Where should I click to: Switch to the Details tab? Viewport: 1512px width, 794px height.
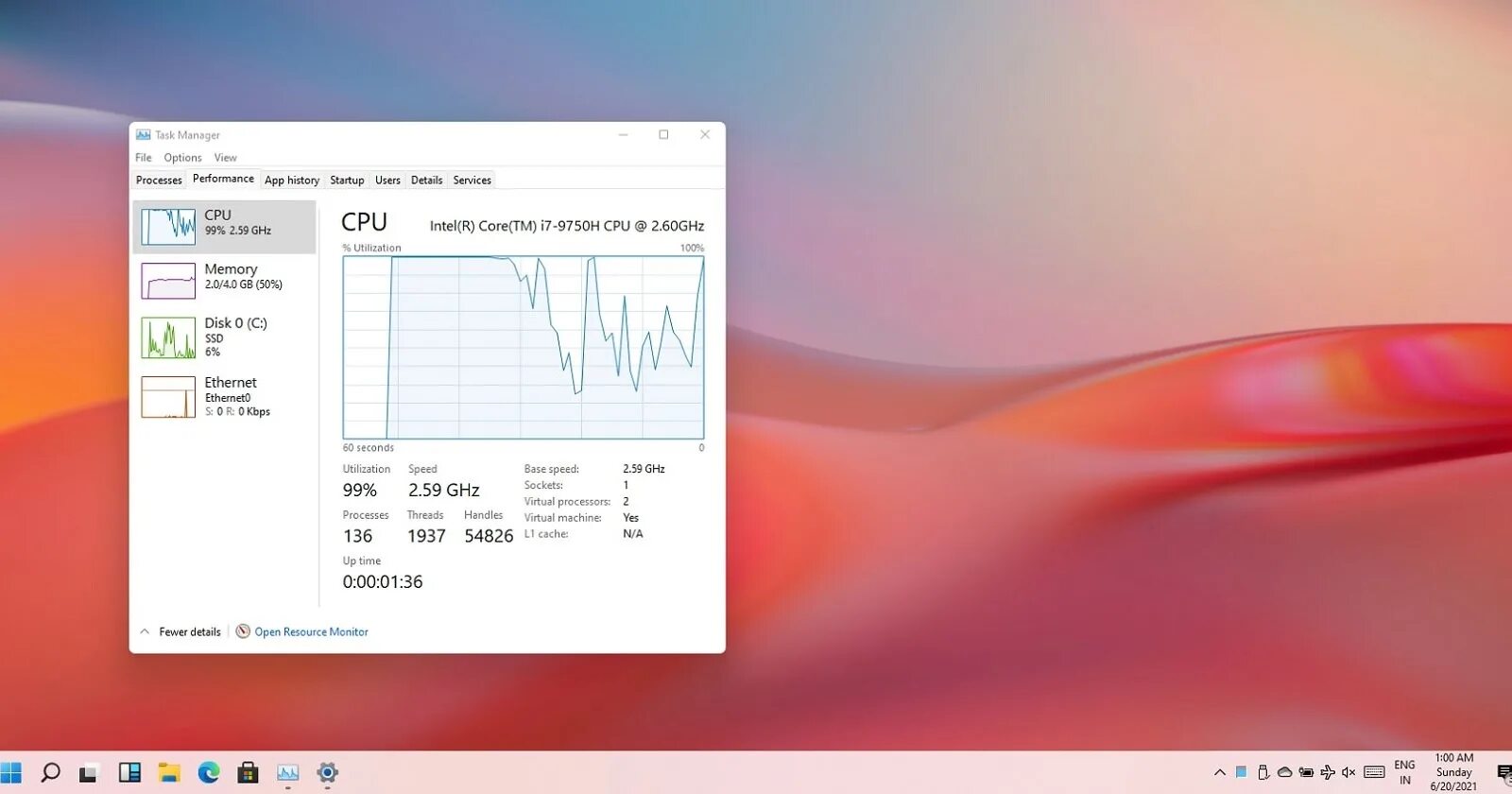click(x=426, y=180)
